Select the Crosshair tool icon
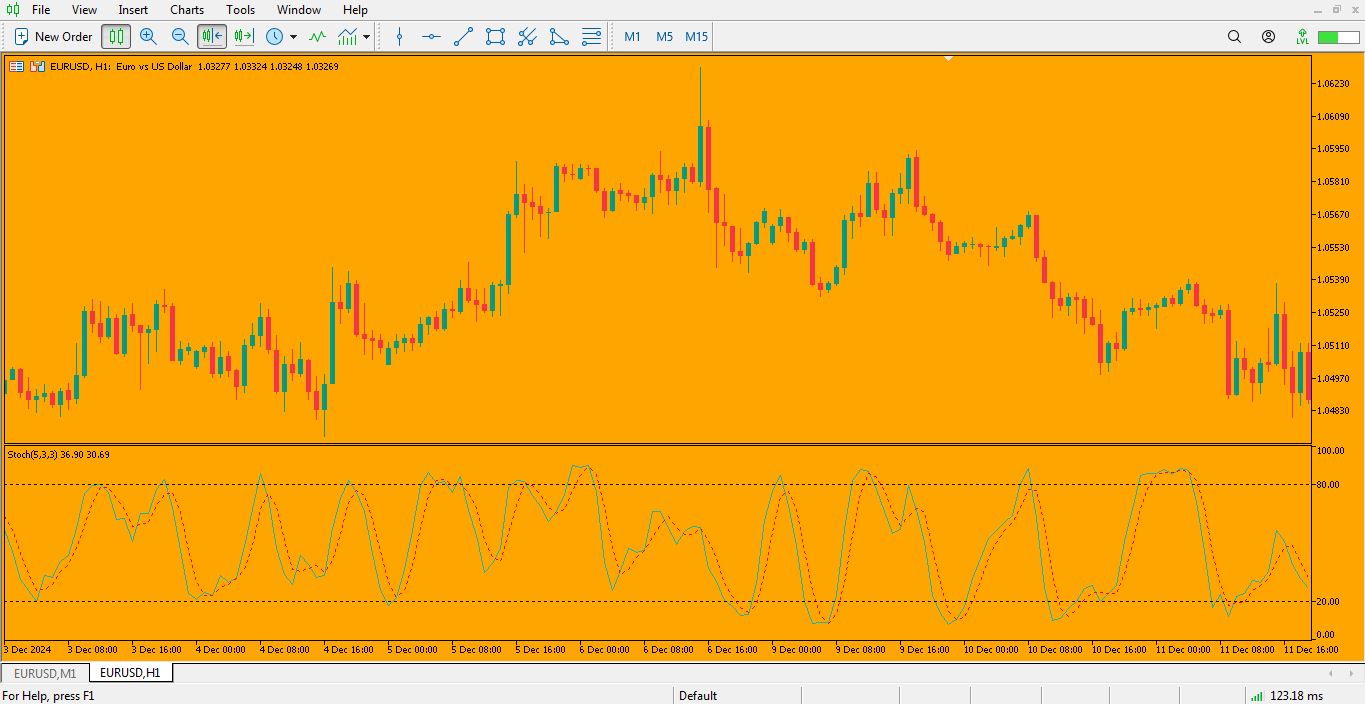Screen dimensions: 1365x704 point(399,36)
